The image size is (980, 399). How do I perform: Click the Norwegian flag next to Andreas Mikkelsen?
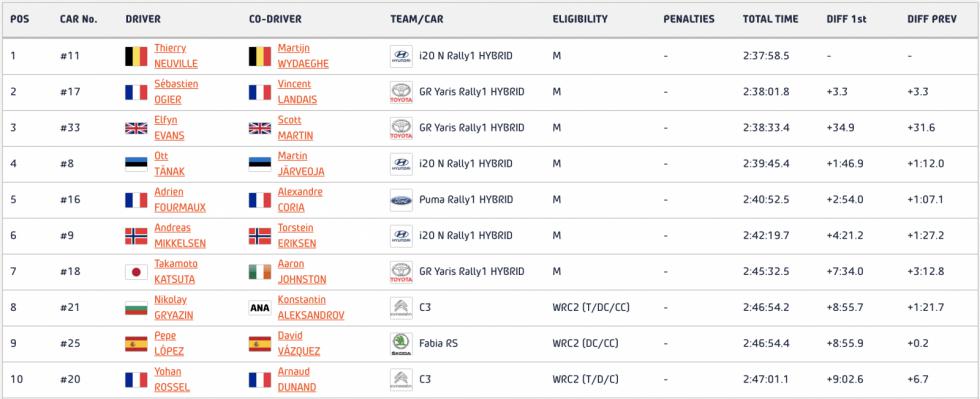[136, 236]
